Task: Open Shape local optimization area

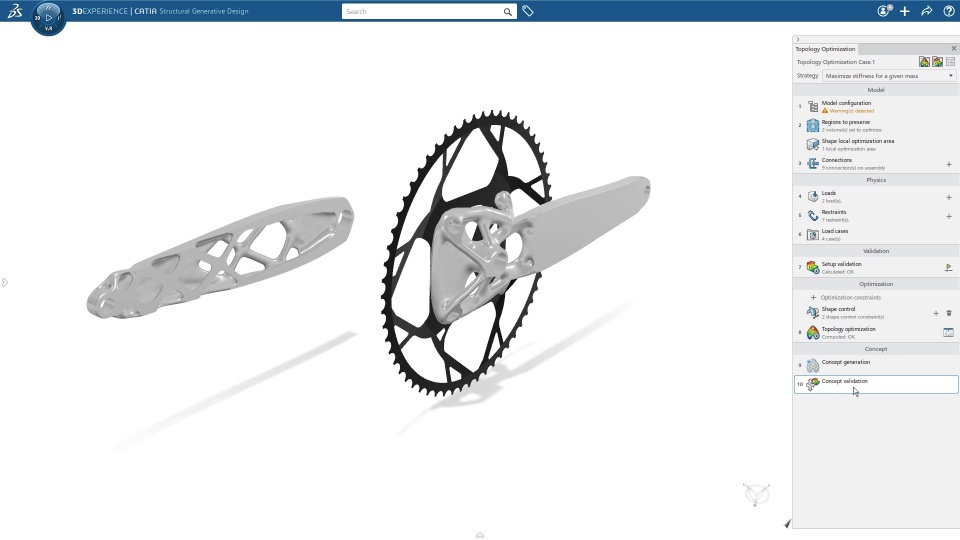Action: tap(876, 144)
